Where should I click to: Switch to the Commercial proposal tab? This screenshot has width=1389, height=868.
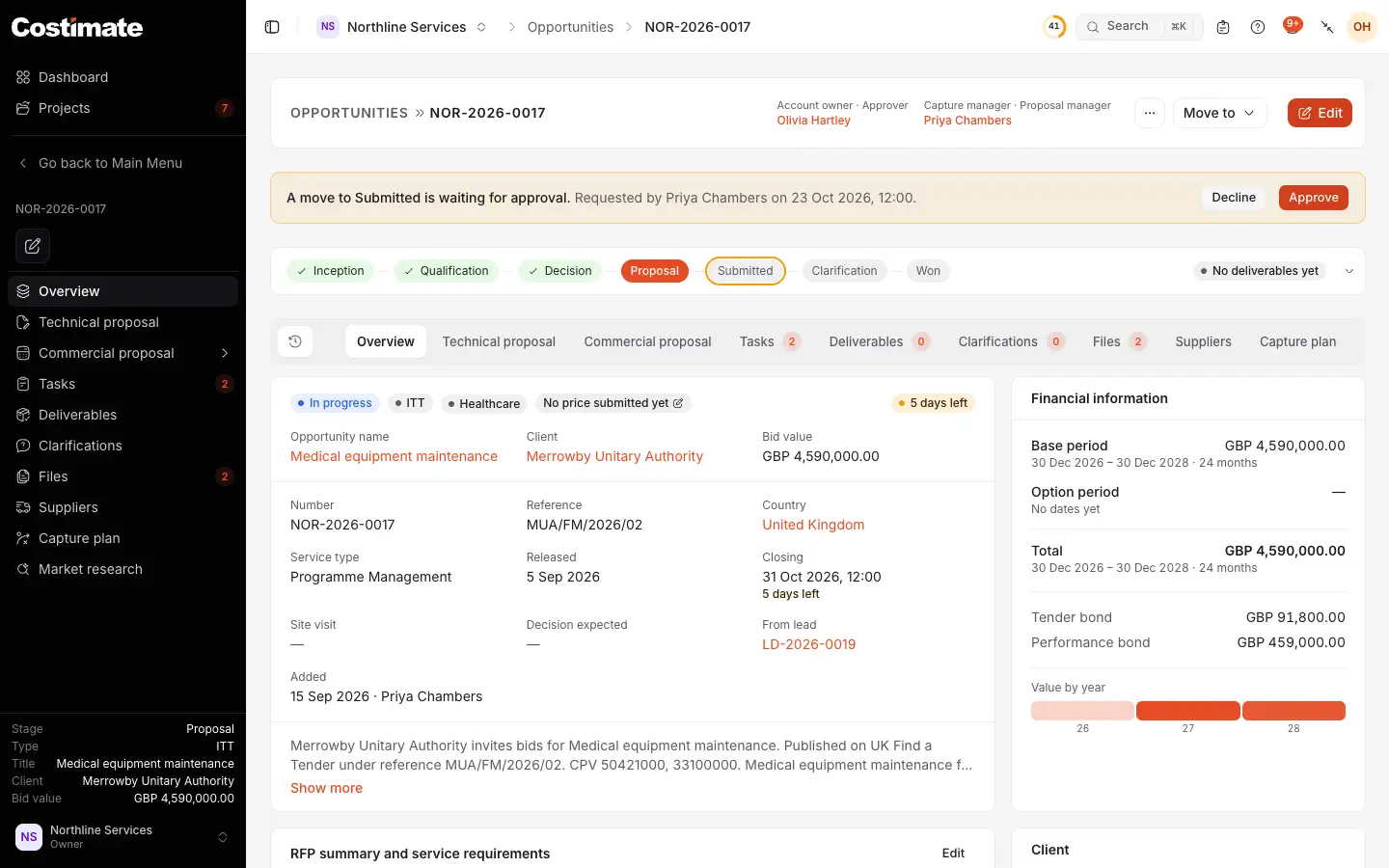click(647, 341)
